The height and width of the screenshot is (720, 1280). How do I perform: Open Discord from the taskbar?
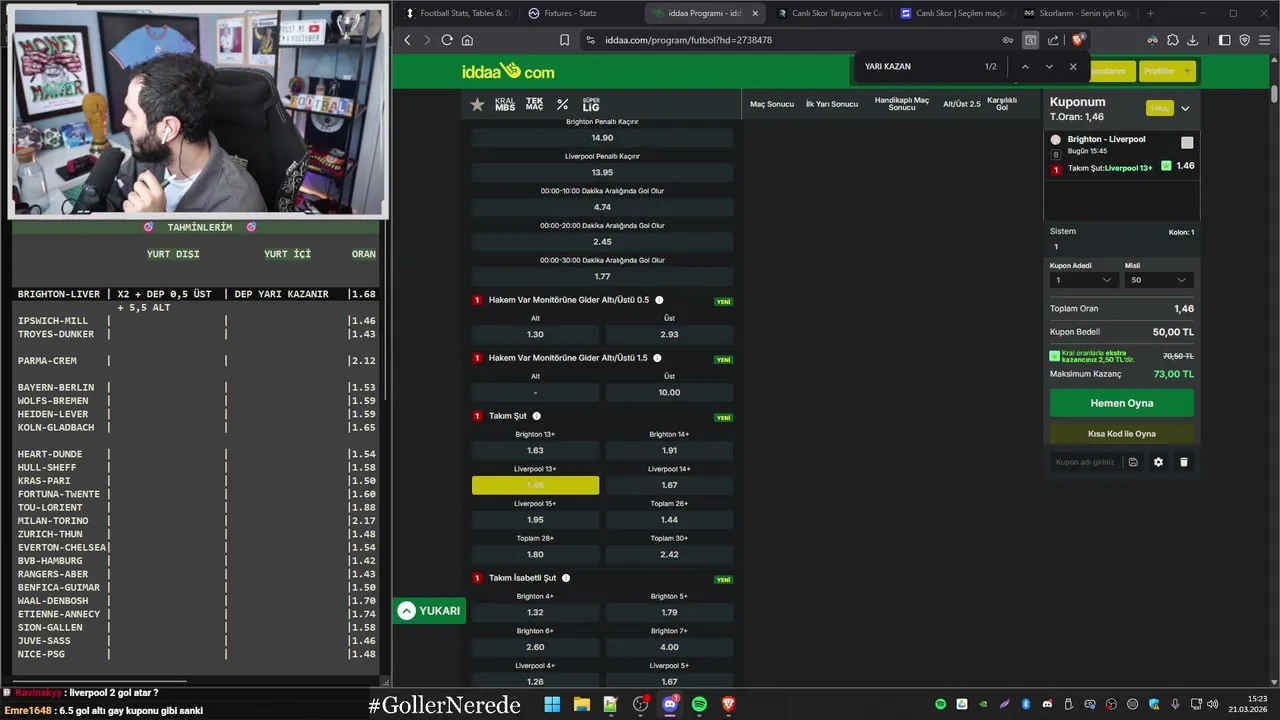click(670, 704)
